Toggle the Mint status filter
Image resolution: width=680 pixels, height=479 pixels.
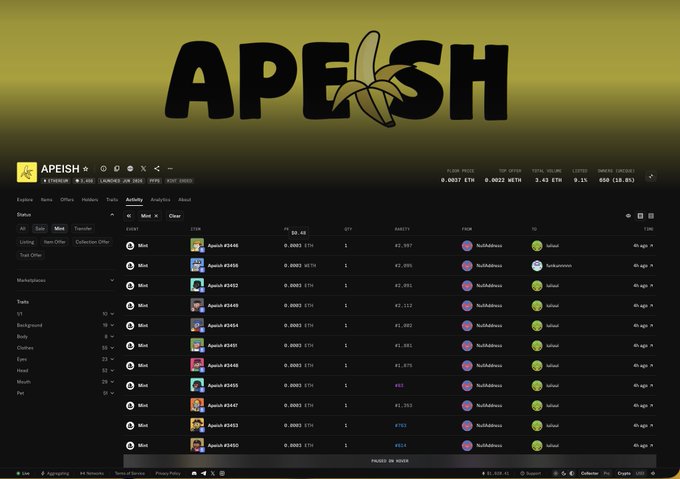(59, 228)
